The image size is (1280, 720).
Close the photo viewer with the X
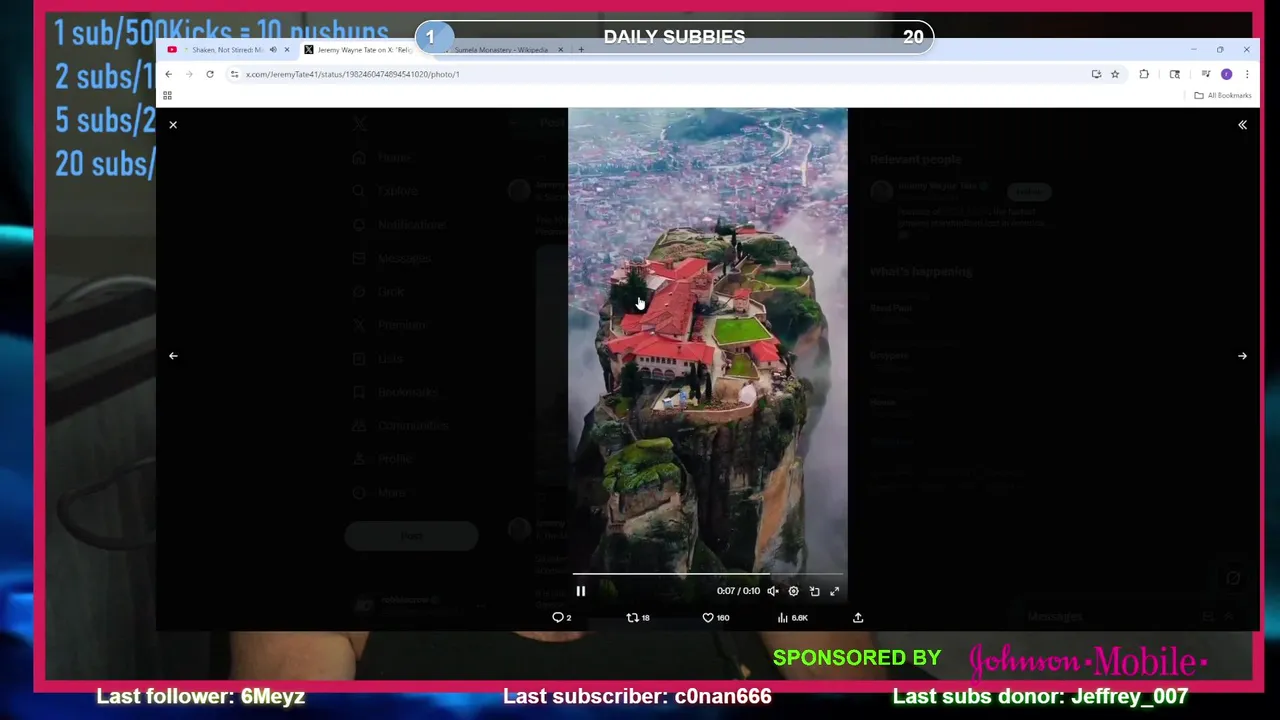(x=173, y=125)
